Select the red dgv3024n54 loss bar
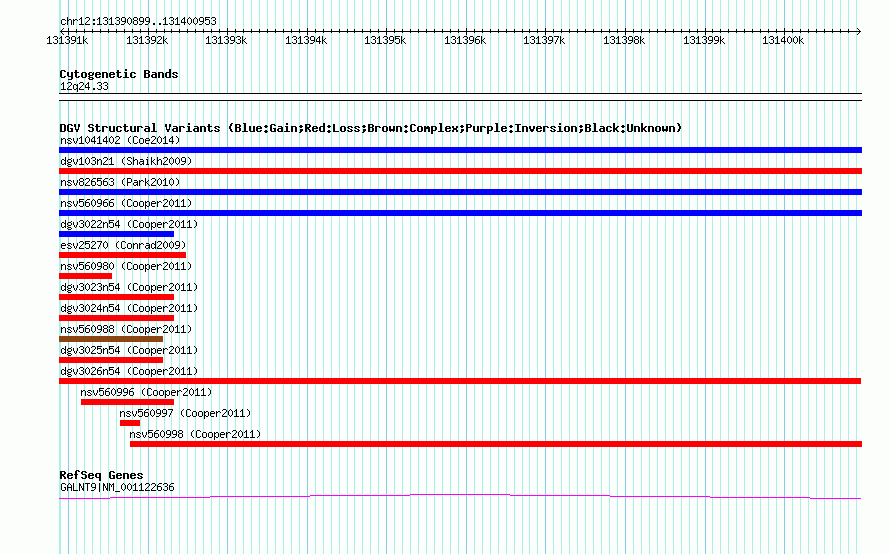This screenshot has width=890, height=554. [x=116, y=318]
